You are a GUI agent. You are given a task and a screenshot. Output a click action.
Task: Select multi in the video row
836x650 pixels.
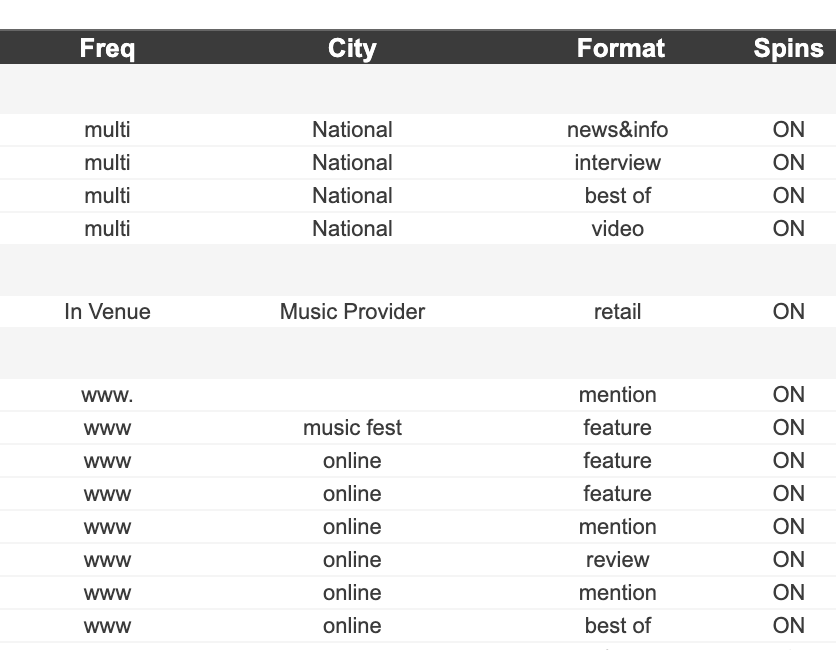pos(107,229)
